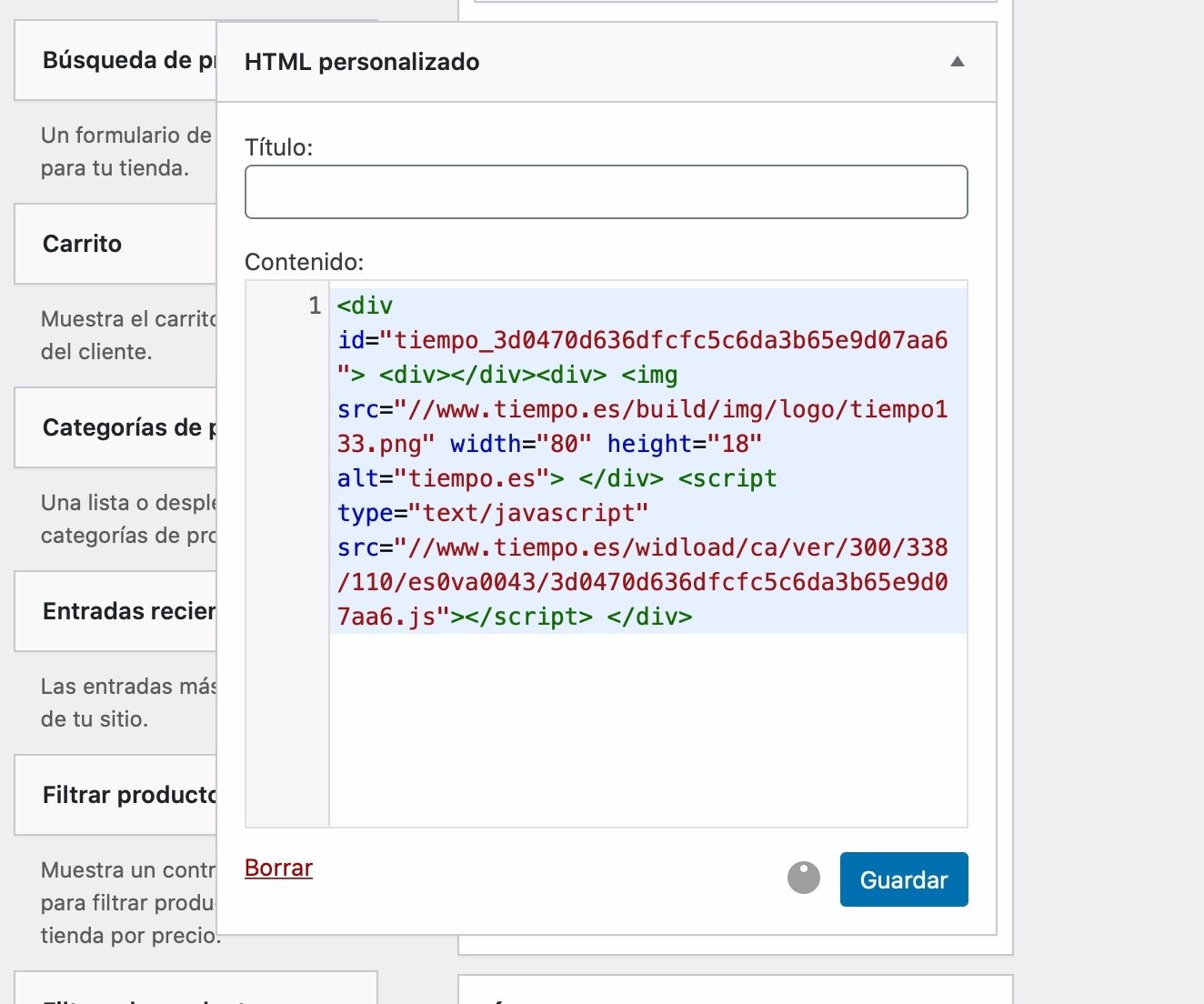Screen dimensions: 1204x1004
Task: Select the Carrito widget
Action: [115, 244]
